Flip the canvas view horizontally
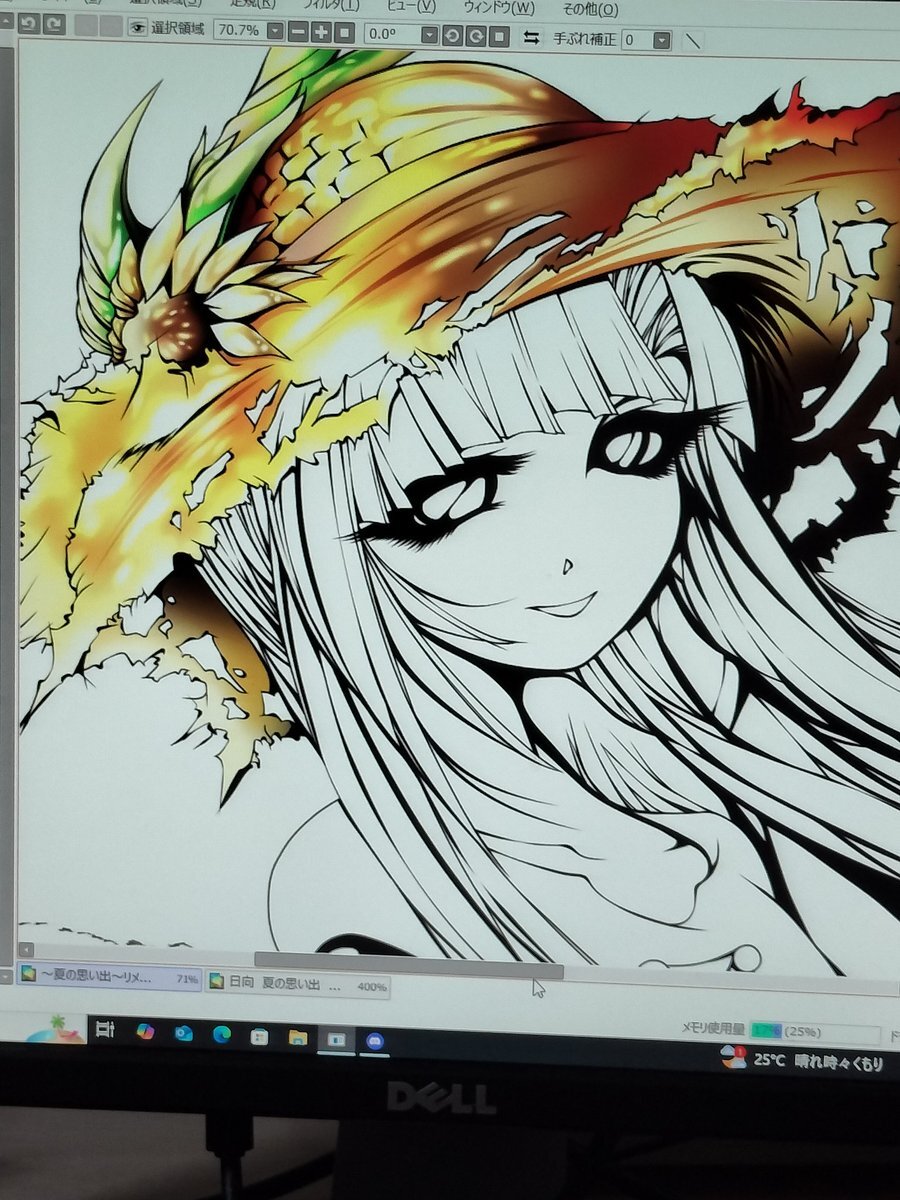 532,38
